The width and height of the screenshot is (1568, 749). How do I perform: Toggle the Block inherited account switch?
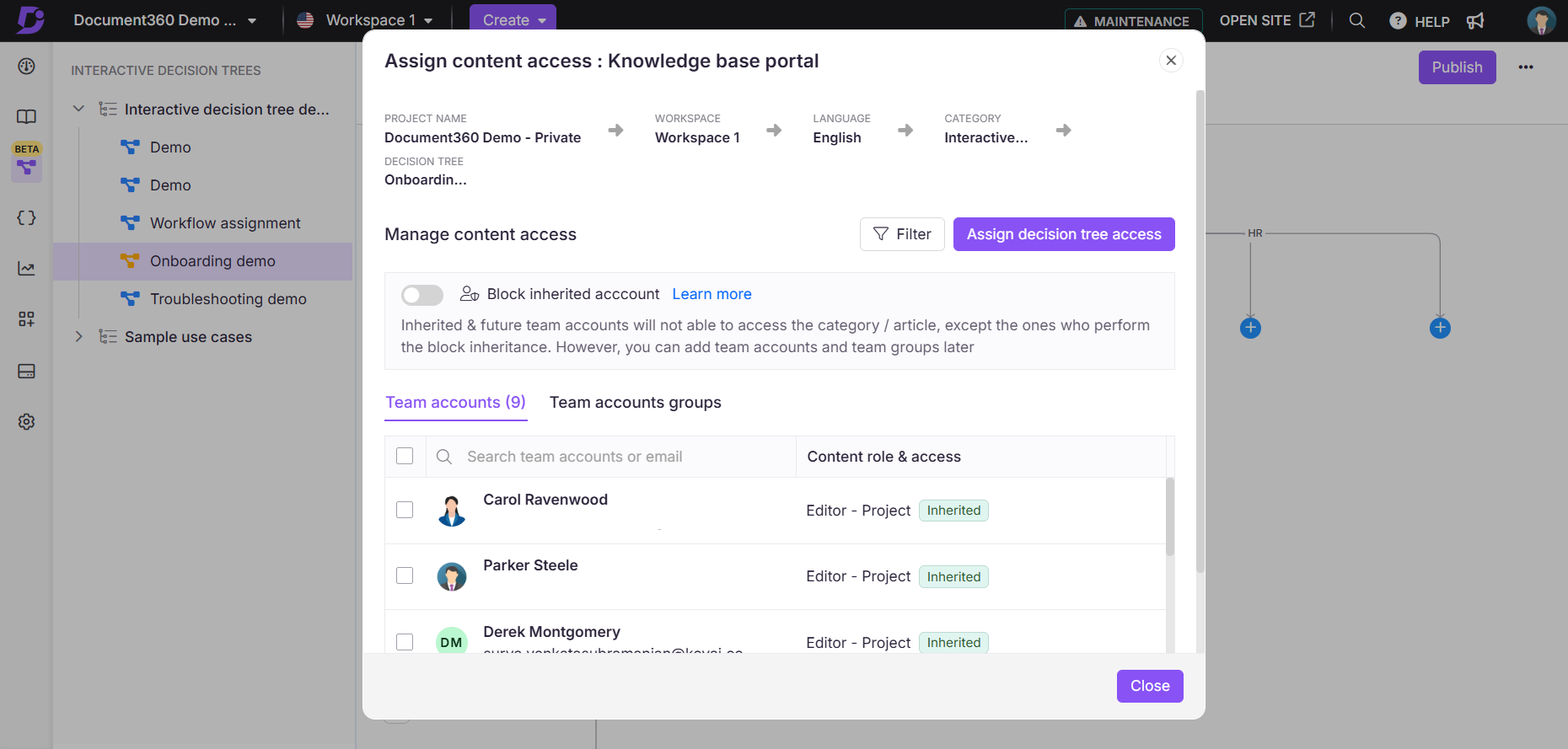coord(422,294)
